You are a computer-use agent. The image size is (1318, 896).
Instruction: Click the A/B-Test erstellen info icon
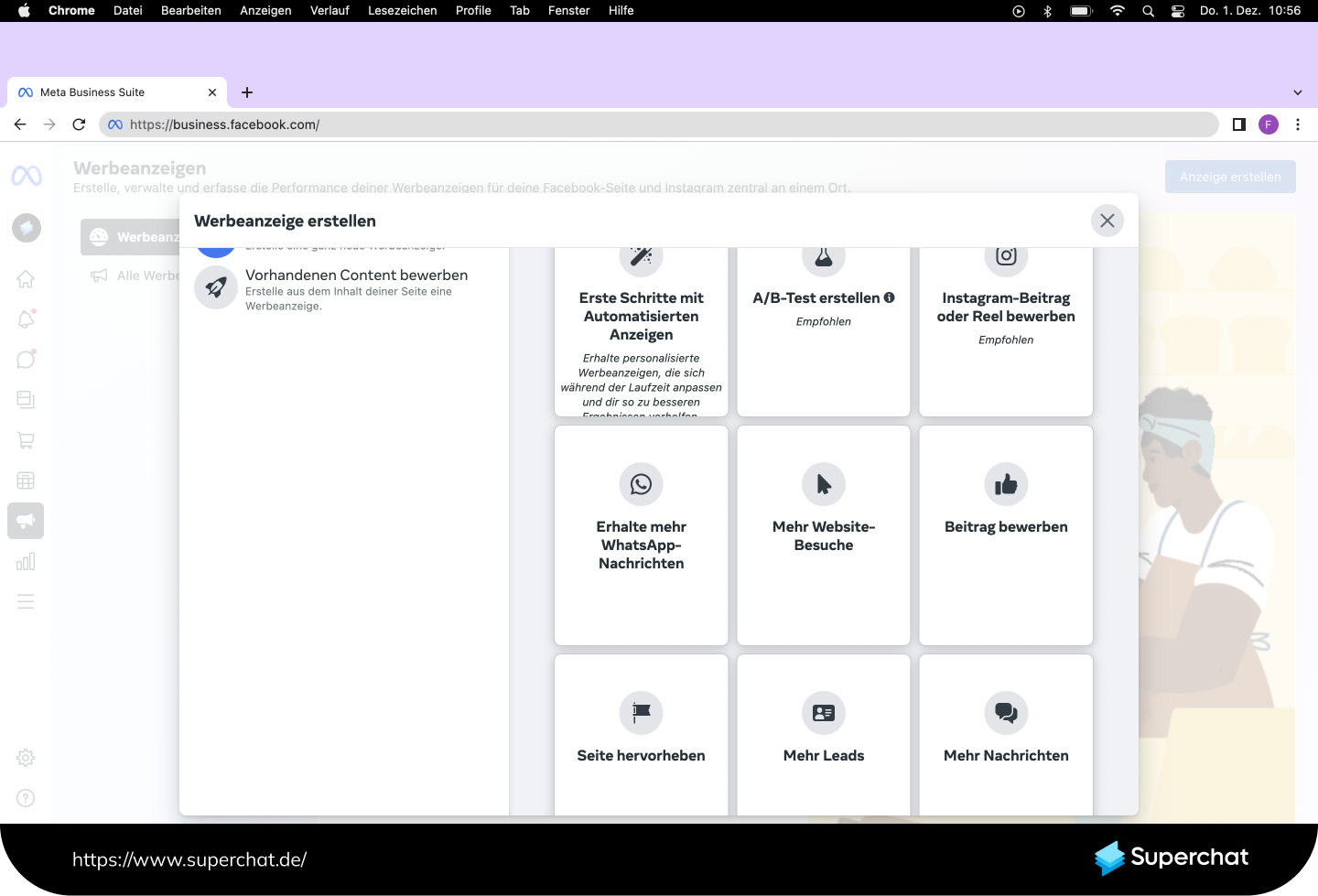coord(889,297)
